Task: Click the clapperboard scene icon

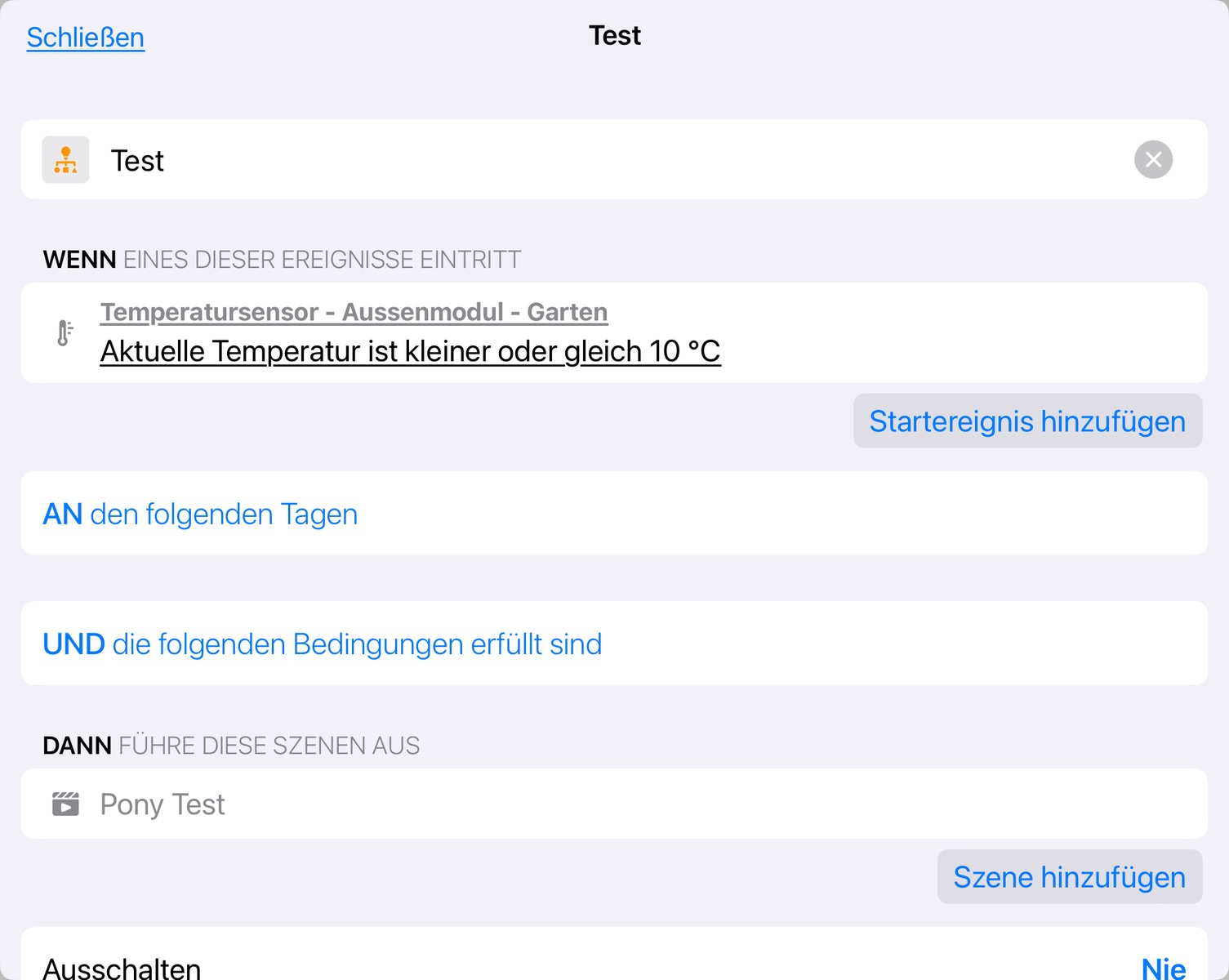Action: 65,804
